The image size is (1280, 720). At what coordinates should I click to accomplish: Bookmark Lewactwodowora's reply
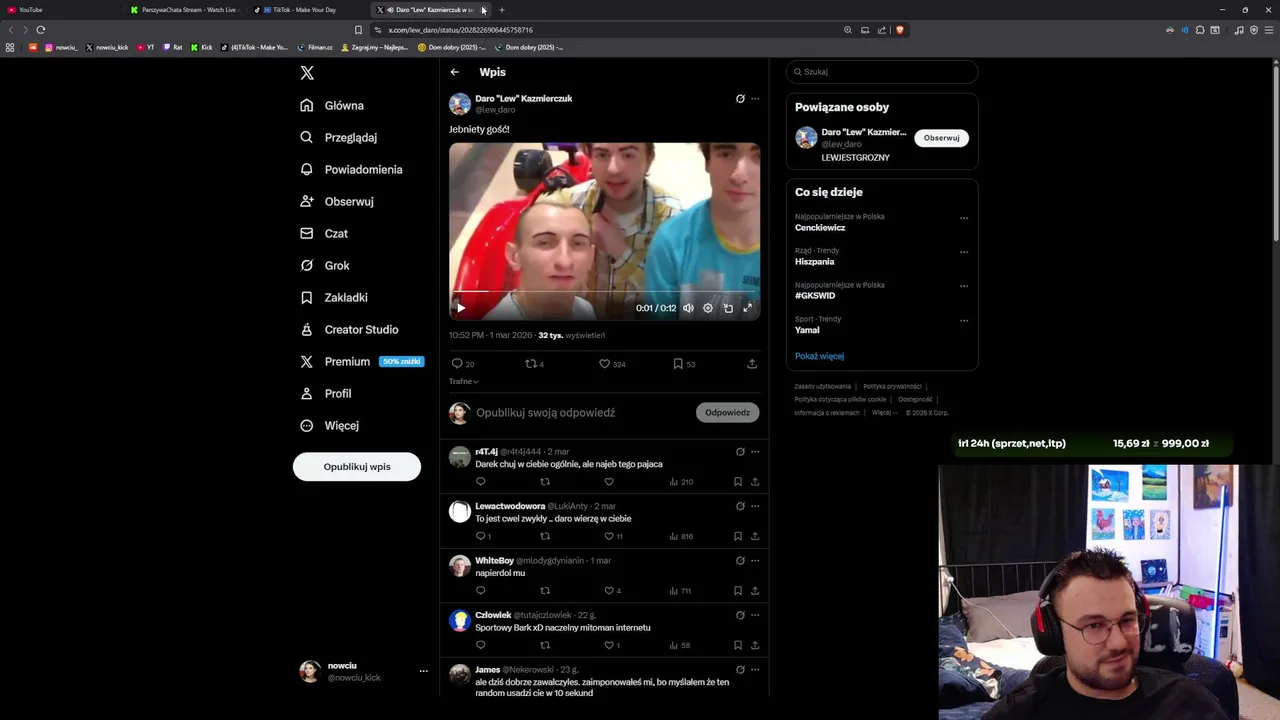point(738,536)
